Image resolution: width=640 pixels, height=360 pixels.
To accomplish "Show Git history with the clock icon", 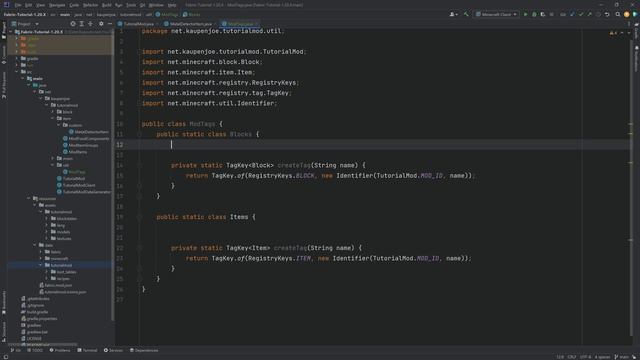I will pyautogui.click(x=598, y=14).
